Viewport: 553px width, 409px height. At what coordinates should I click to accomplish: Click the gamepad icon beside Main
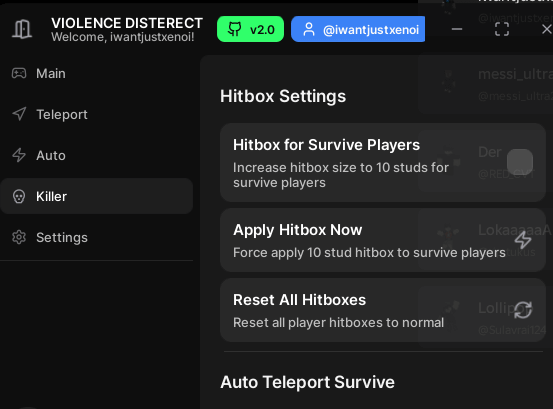[x=19, y=73]
